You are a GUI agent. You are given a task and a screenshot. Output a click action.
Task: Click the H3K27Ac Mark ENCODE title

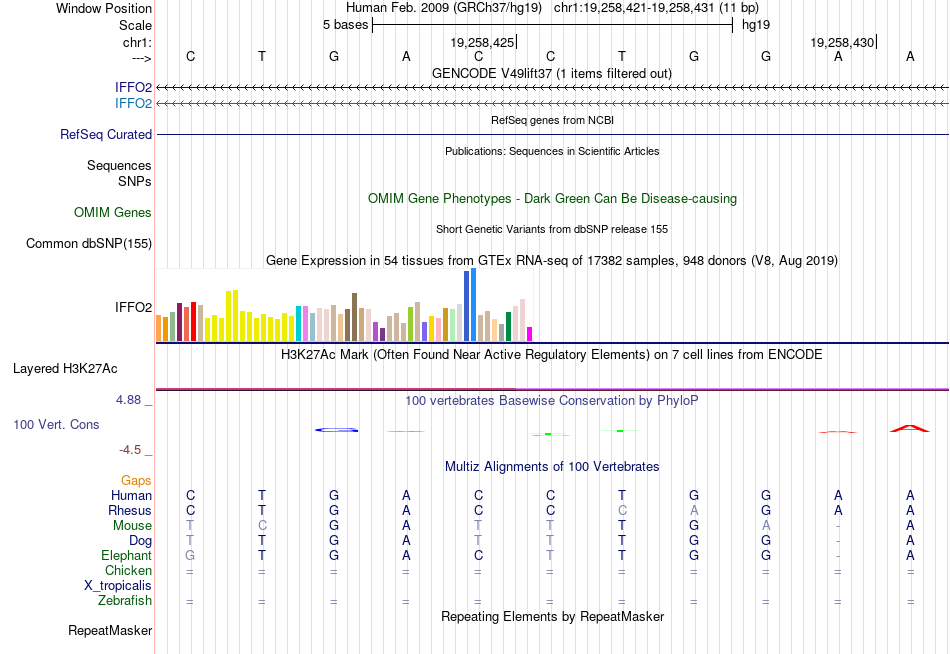pyautogui.click(x=552, y=355)
